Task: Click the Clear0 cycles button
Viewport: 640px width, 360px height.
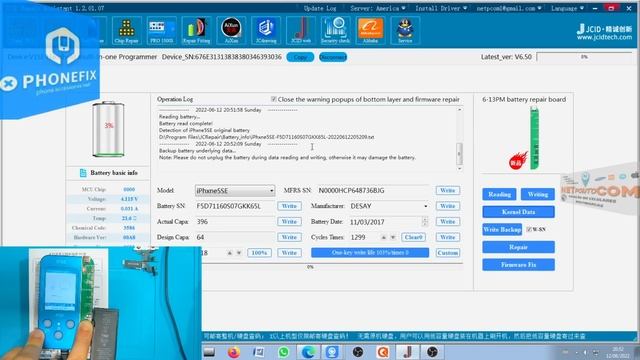Action: point(413,237)
